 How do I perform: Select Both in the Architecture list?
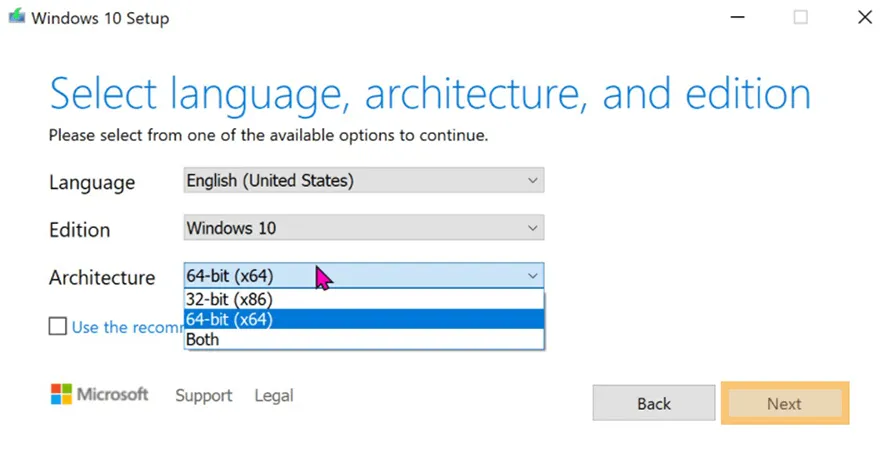click(x=364, y=339)
